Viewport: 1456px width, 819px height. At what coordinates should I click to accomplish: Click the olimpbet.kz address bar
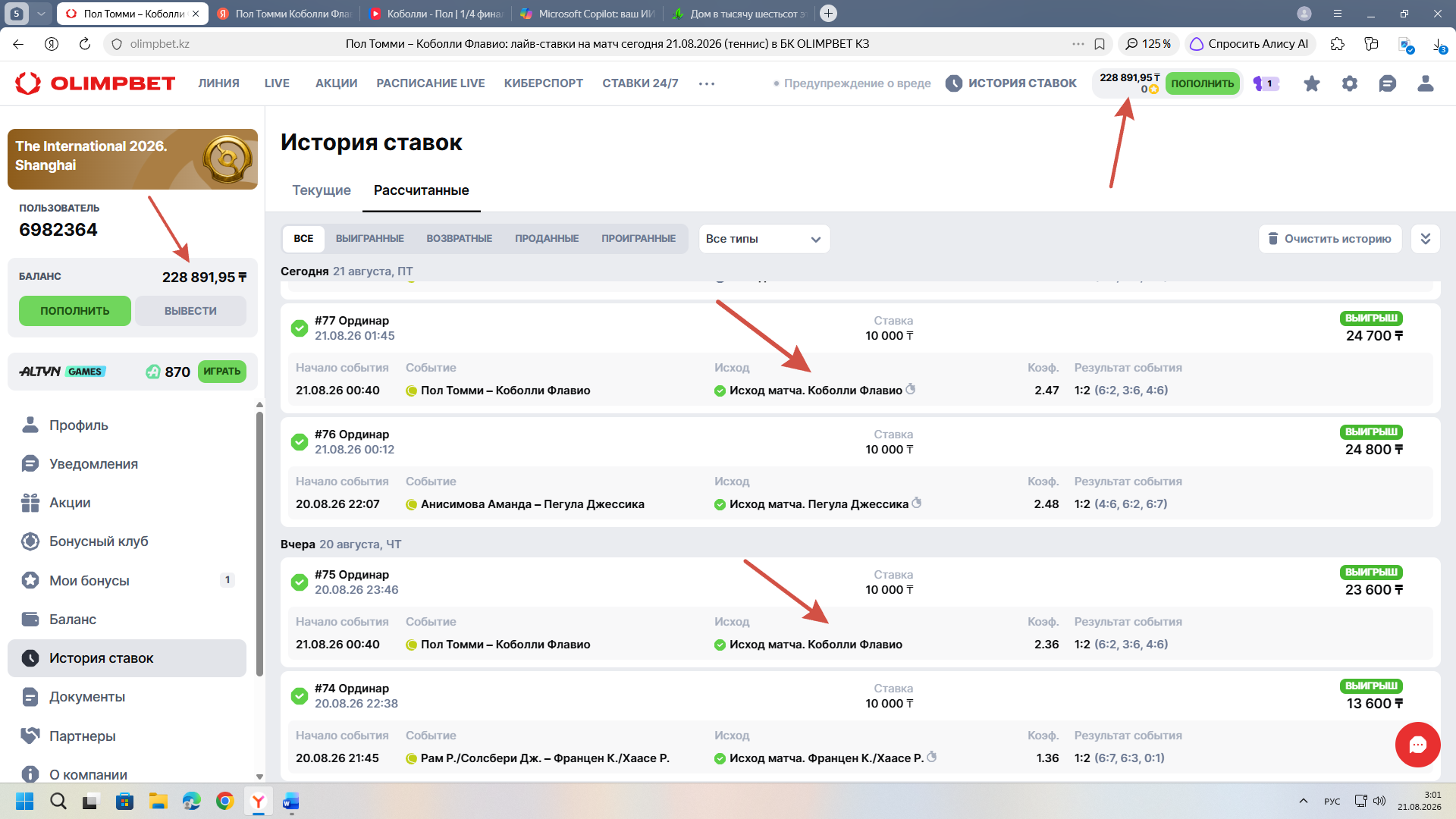(x=159, y=44)
